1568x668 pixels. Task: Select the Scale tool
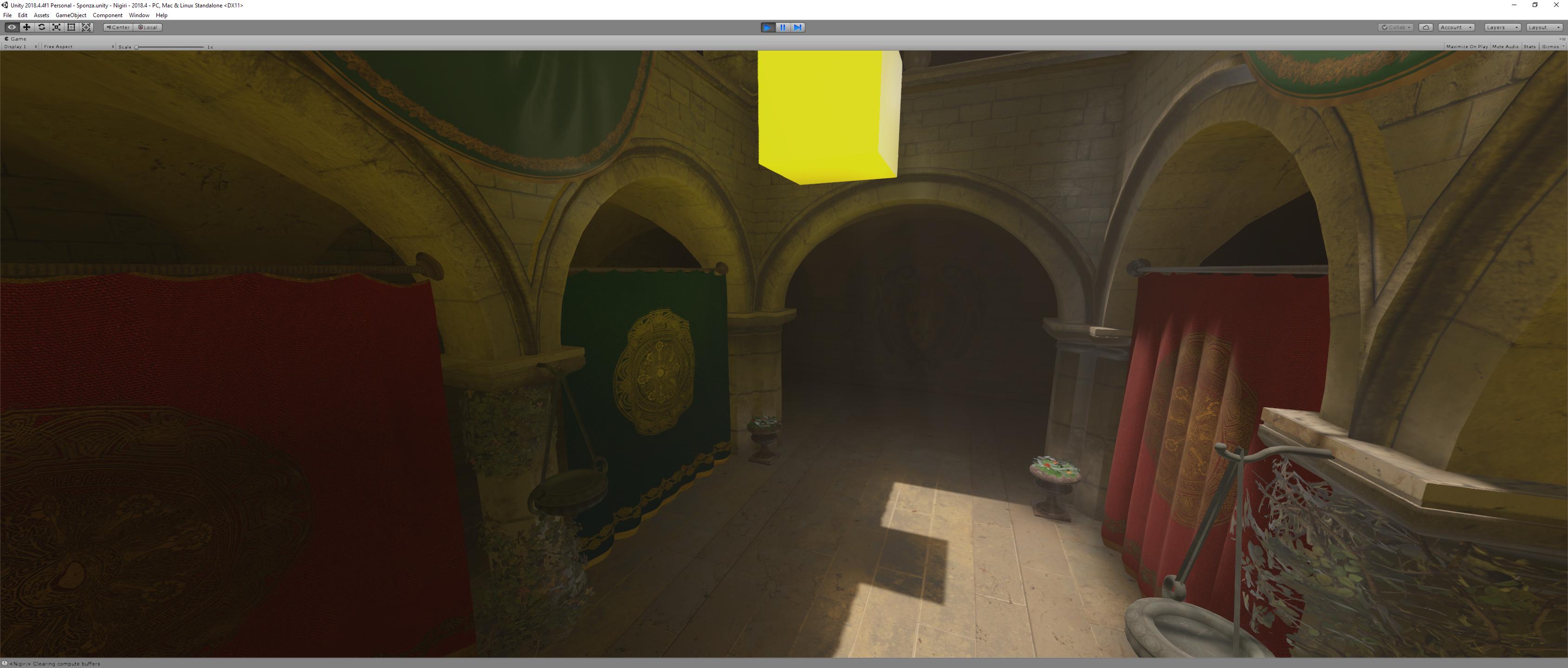pyautogui.click(x=57, y=27)
